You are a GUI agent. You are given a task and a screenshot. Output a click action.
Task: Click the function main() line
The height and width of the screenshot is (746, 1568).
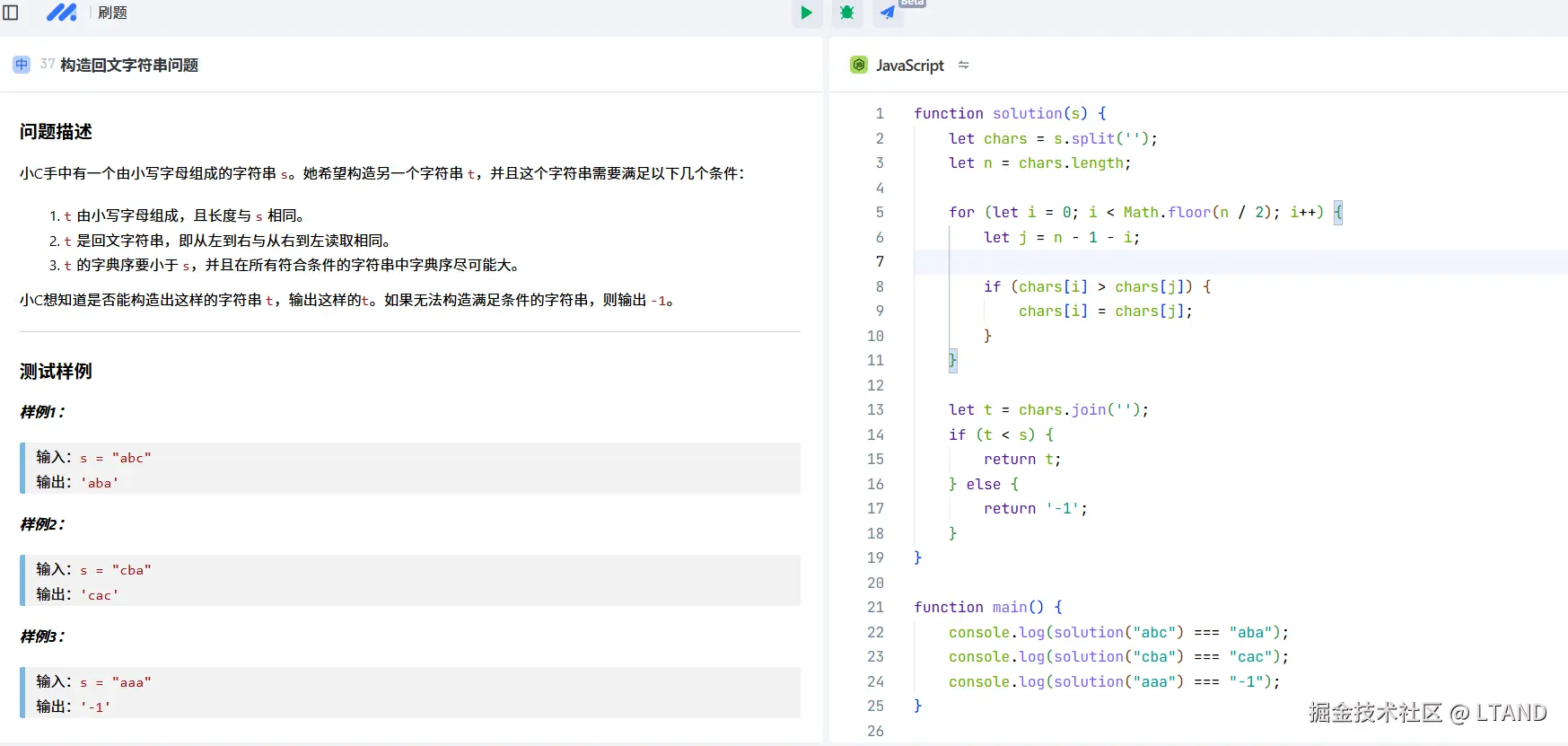coord(988,608)
